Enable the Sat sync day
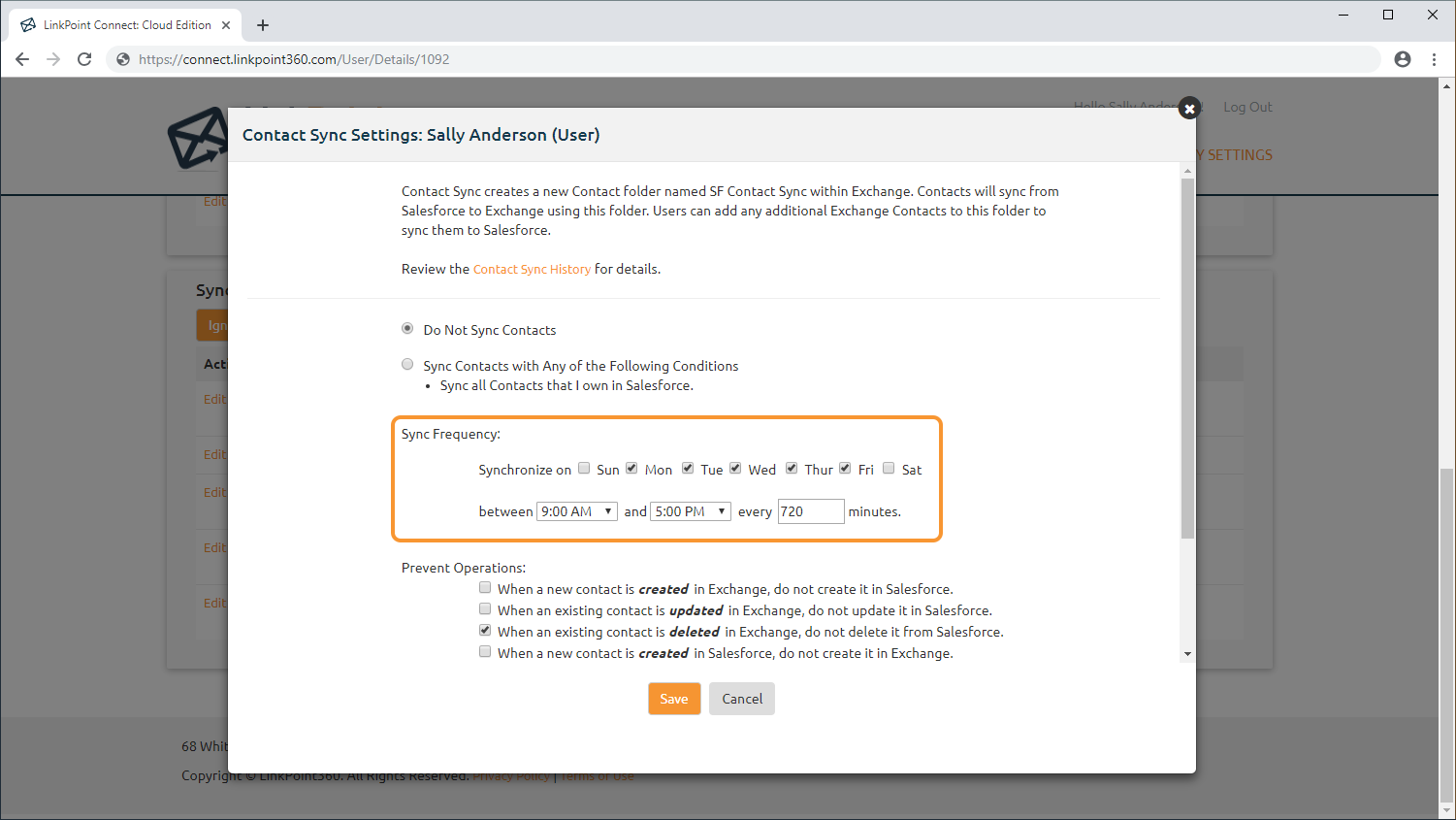Screen dimensions: 1456x820 [889, 468]
